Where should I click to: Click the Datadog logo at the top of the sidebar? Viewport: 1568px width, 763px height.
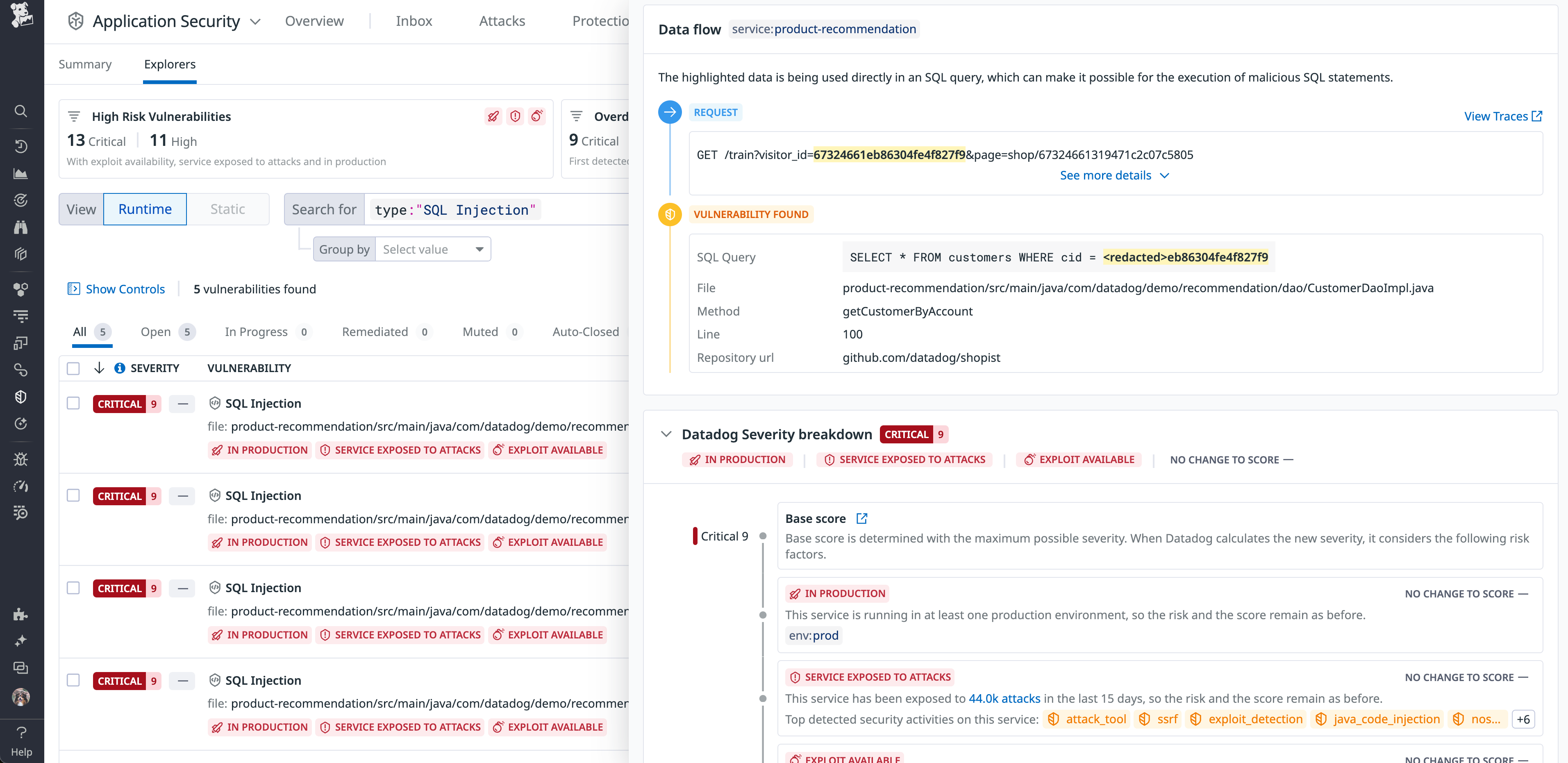tap(21, 15)
